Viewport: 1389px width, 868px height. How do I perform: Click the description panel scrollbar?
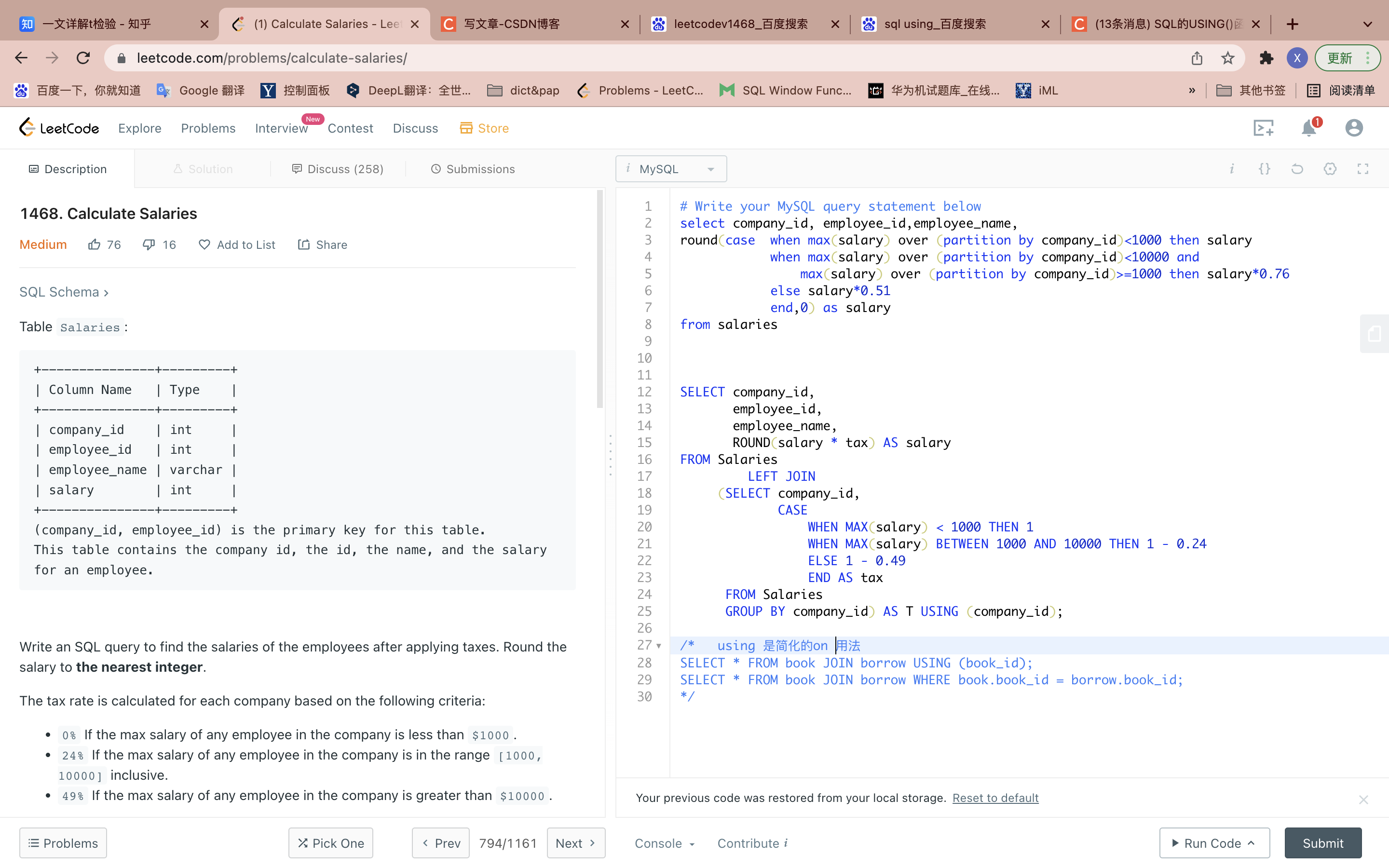click(600, 298)
